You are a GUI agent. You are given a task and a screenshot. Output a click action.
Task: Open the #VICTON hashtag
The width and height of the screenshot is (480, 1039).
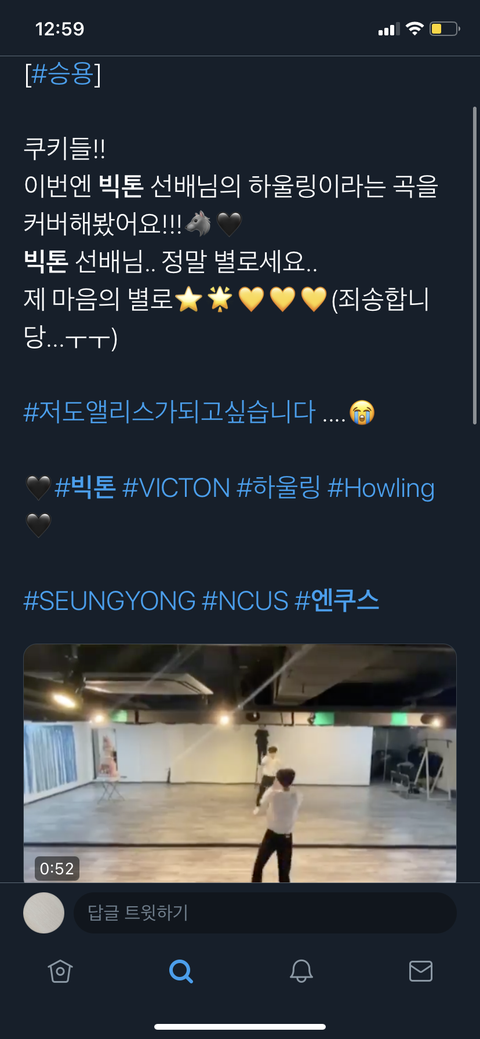point(176,489)
